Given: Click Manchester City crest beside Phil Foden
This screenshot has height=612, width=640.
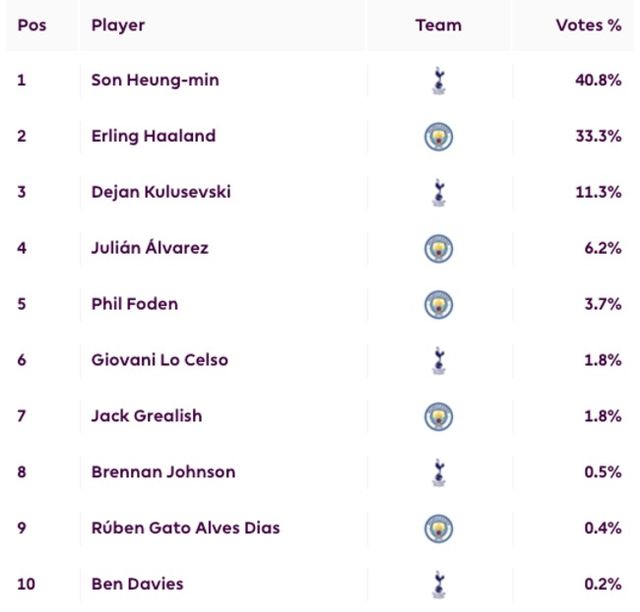Looking at the screenshot, I should point(438,304).
